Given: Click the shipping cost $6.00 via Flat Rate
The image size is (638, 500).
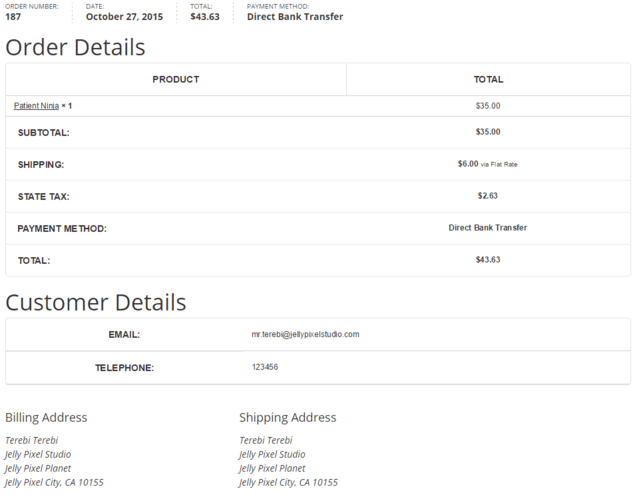Looking at the screenshot, I should pos(487,164).
